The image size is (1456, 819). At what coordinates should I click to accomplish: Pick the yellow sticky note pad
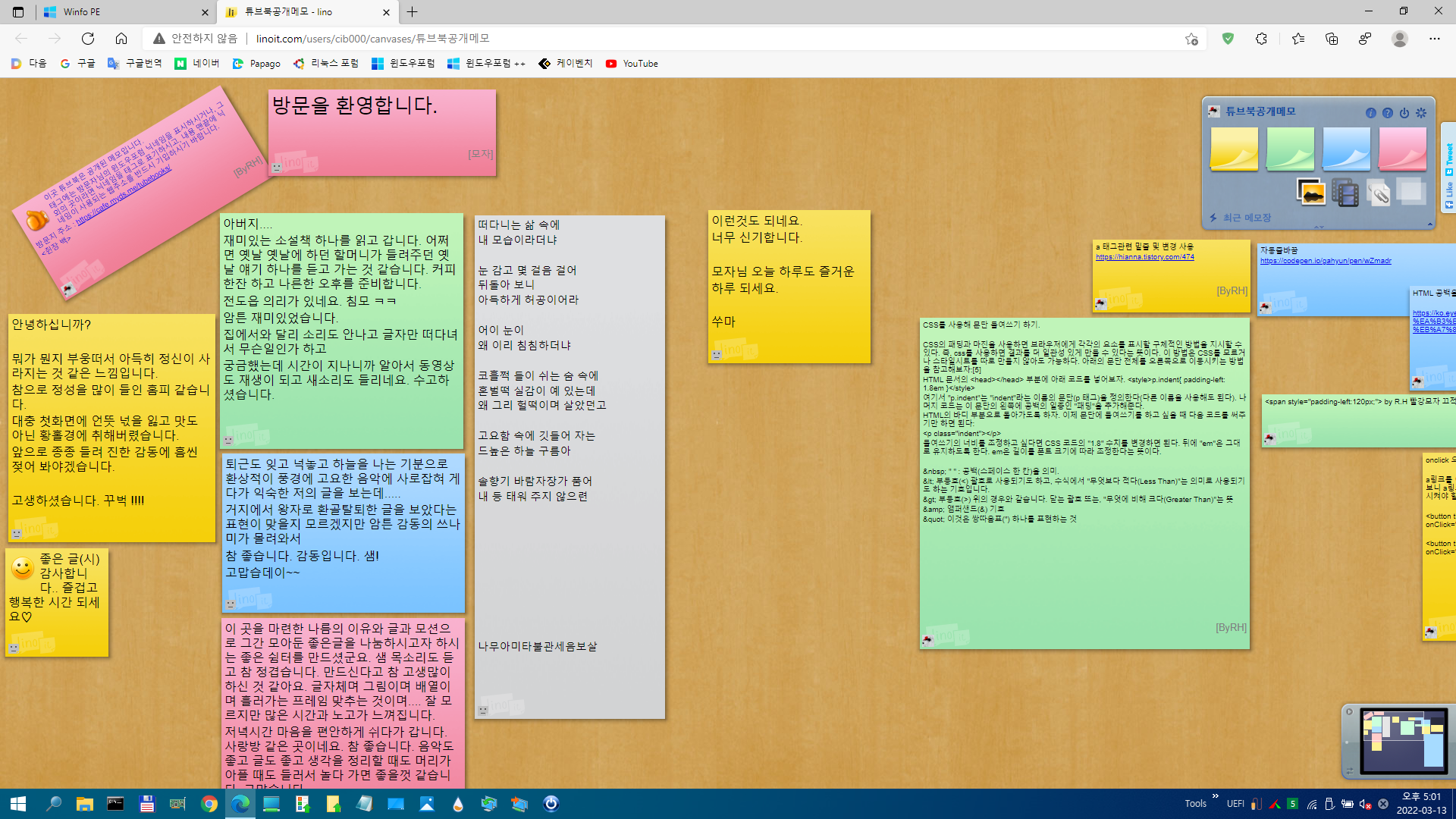pos(1234,149)
